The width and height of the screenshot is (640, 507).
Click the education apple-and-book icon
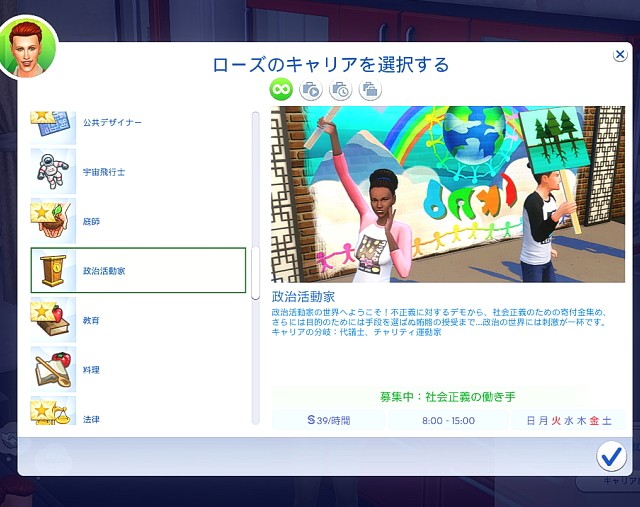coord(53,320)
